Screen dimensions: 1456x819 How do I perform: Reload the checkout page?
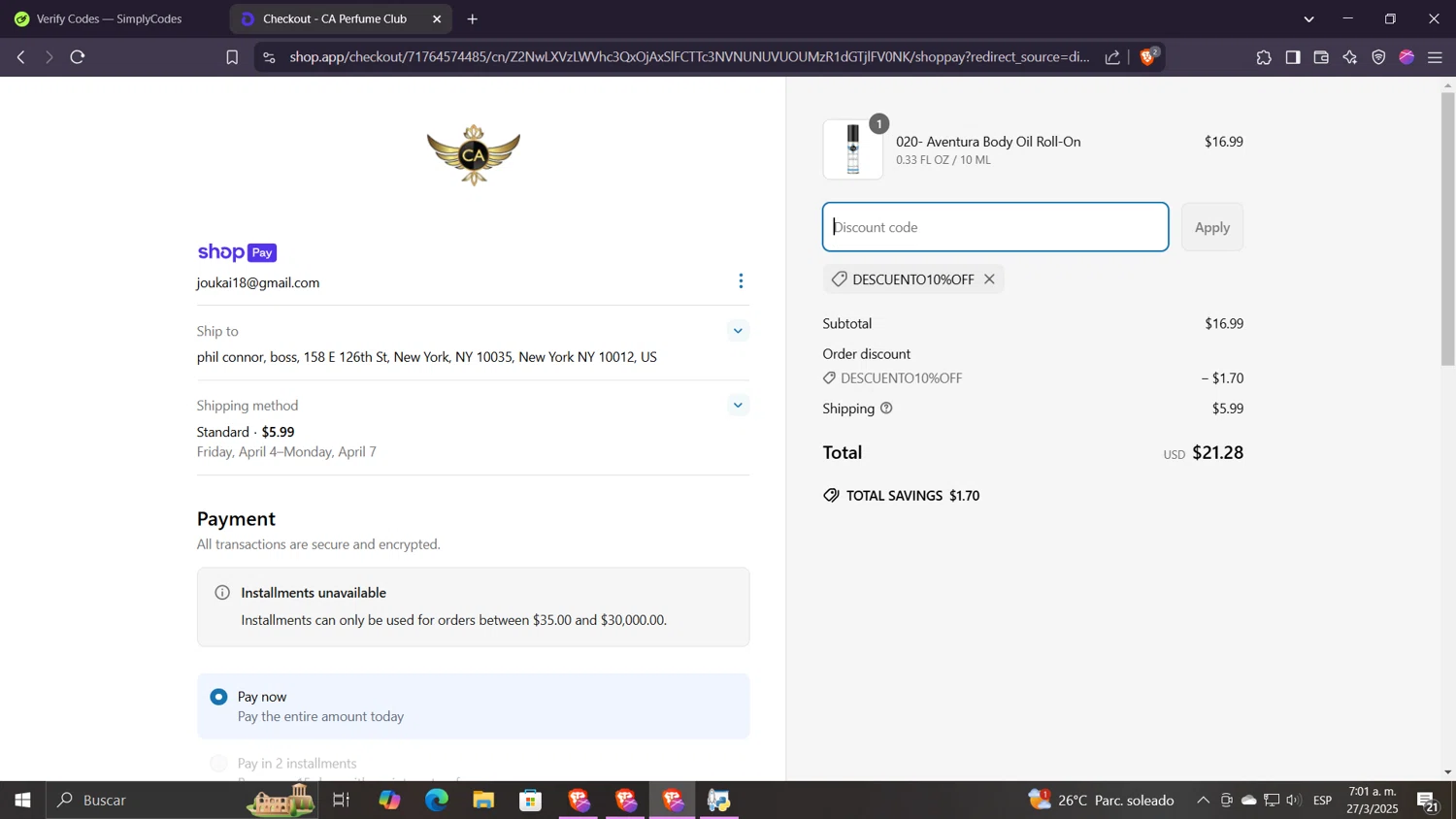coord(78,57)
